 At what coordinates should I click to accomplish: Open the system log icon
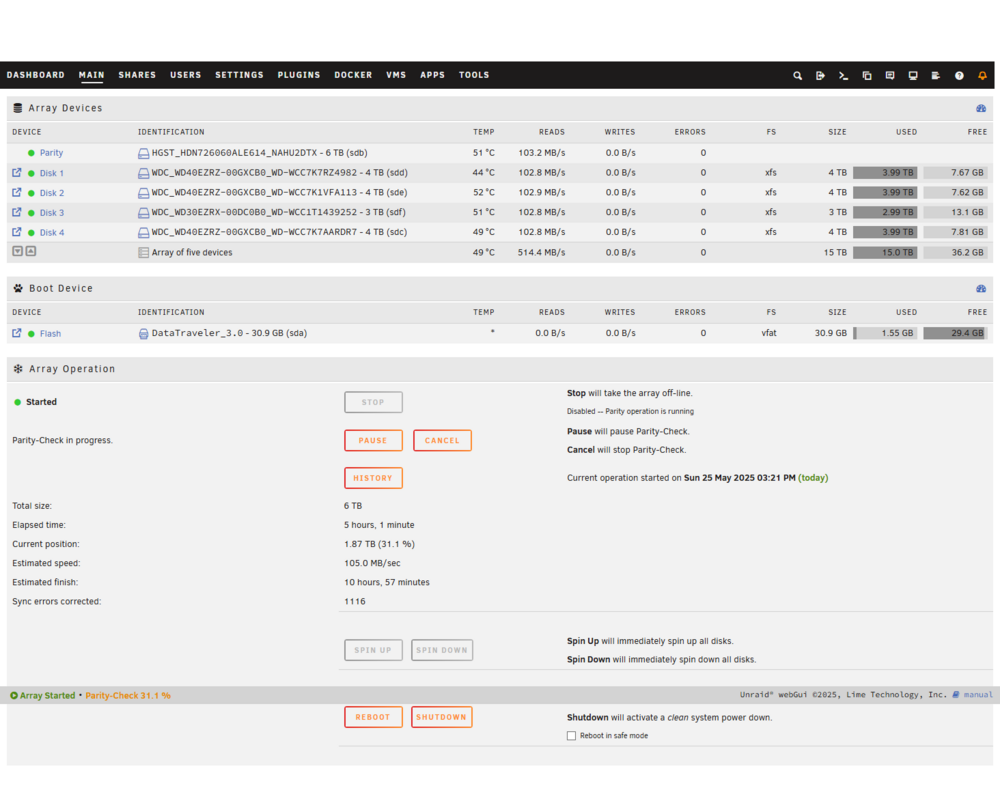tap(936, 75)
